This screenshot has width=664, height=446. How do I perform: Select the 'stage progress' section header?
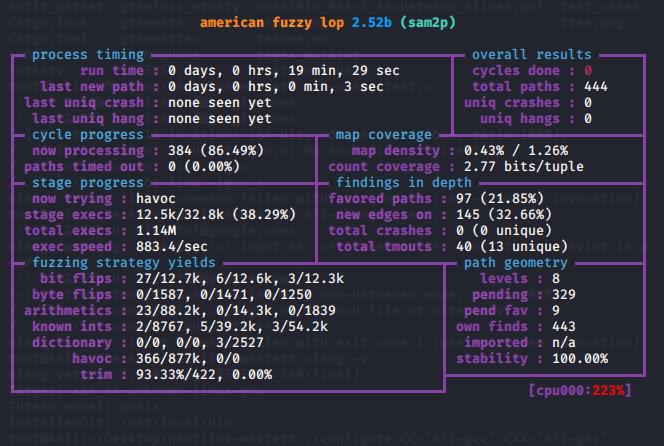pos(88,183)
